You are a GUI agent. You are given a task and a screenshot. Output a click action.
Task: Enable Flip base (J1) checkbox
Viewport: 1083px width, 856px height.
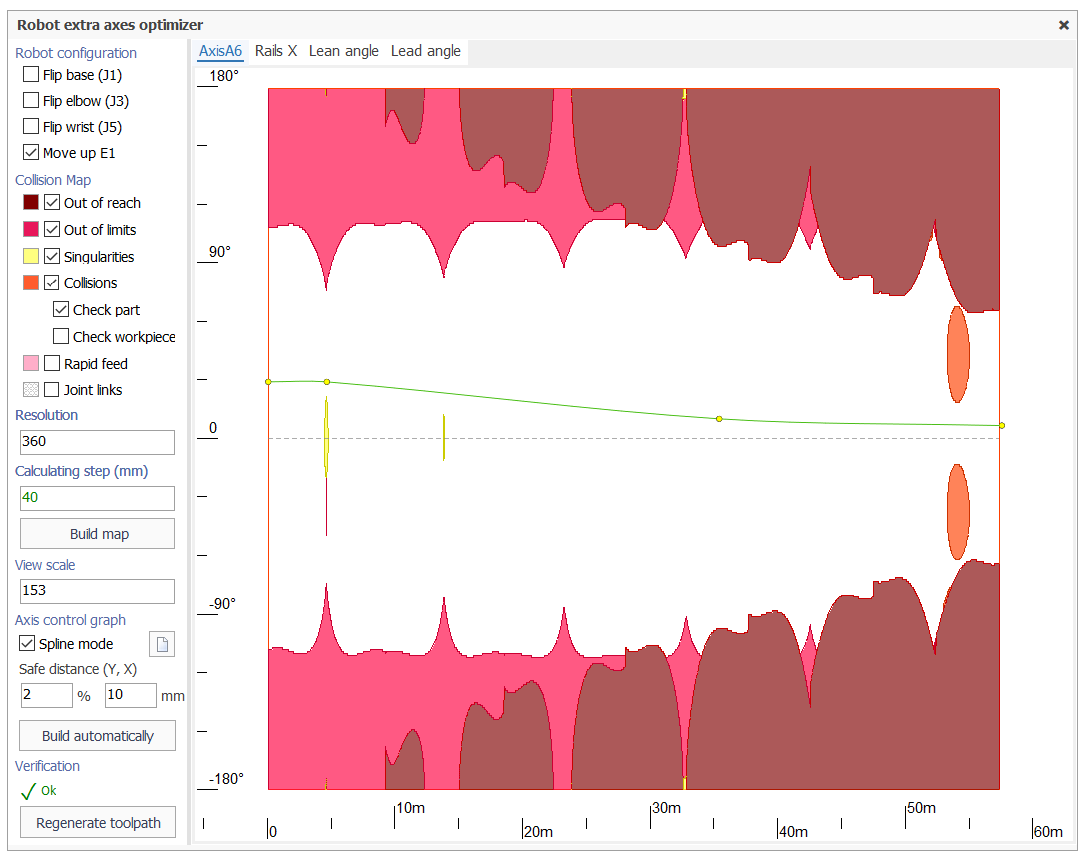(x=31, y=75)
